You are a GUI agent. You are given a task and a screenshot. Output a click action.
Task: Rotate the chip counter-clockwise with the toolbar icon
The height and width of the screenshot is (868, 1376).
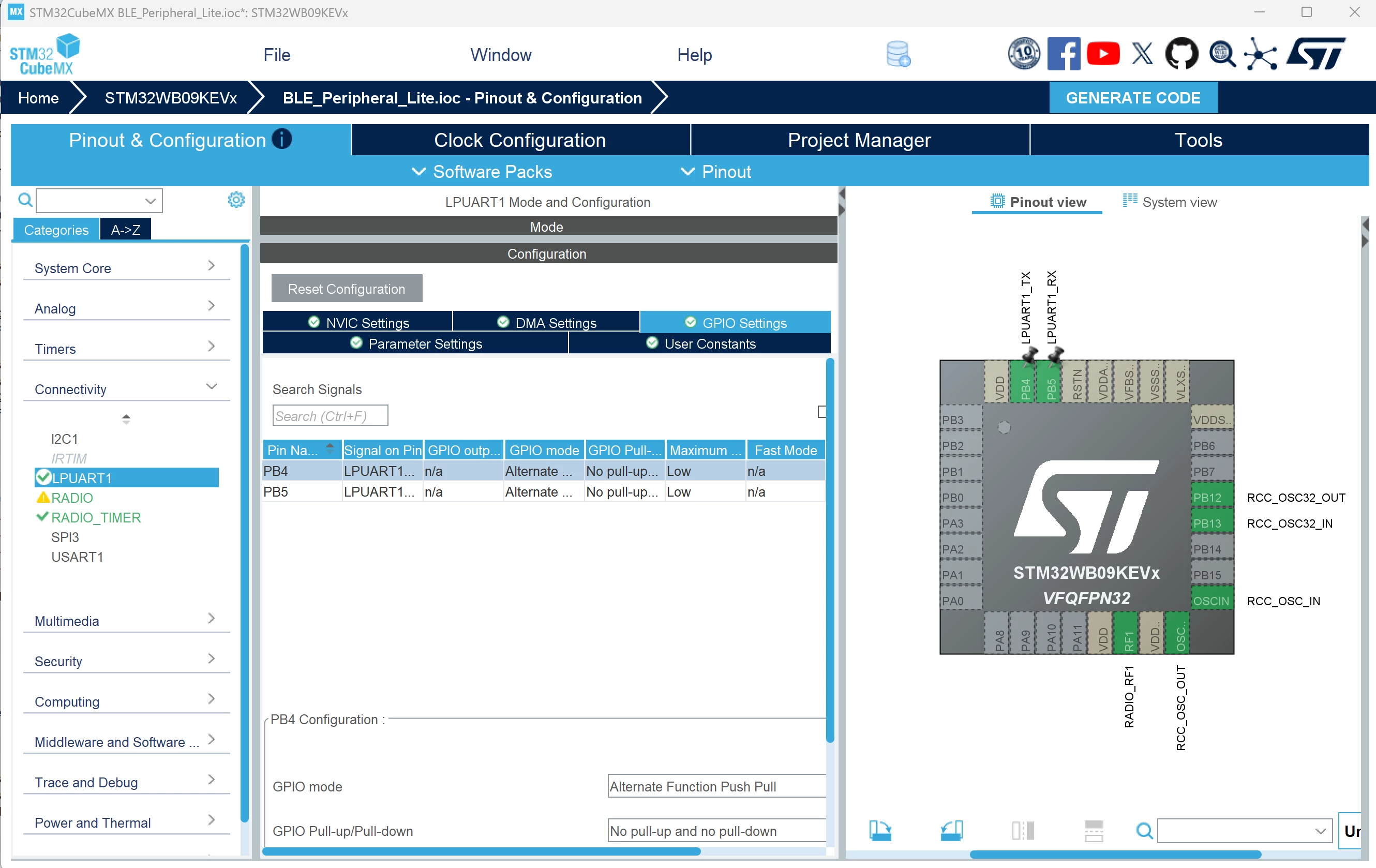(951, 830)
